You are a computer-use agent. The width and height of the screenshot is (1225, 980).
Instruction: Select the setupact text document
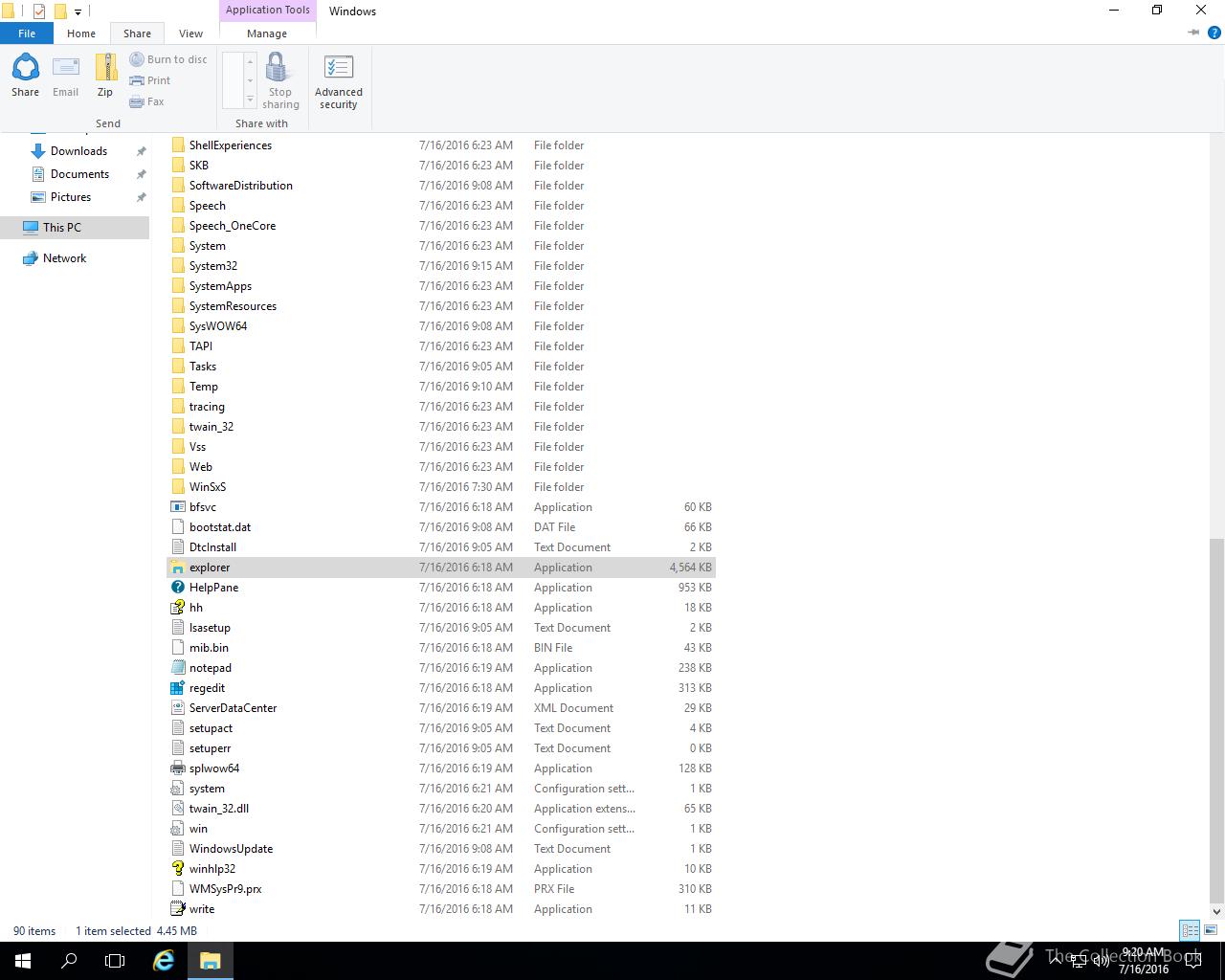(x=441, y=728)
